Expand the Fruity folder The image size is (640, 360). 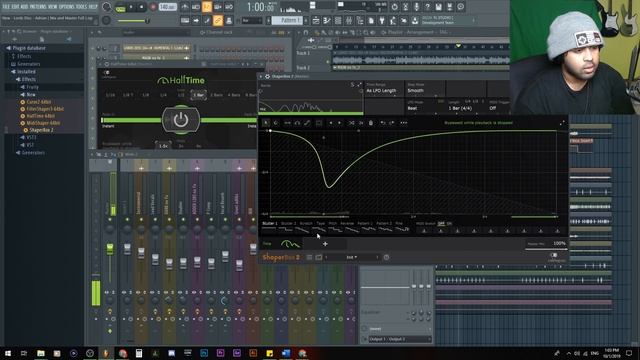[29, 87]
